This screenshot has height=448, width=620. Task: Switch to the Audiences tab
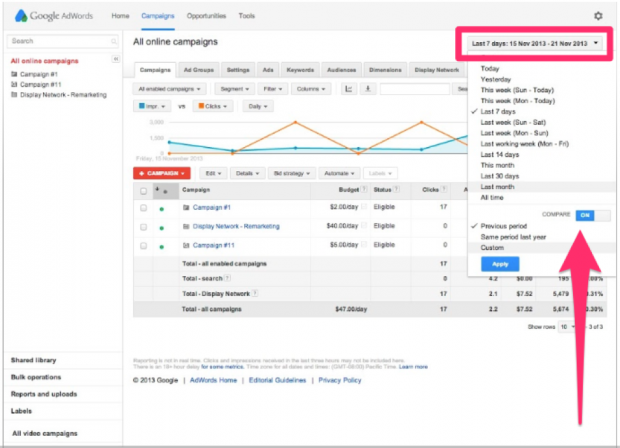point(341,70)
